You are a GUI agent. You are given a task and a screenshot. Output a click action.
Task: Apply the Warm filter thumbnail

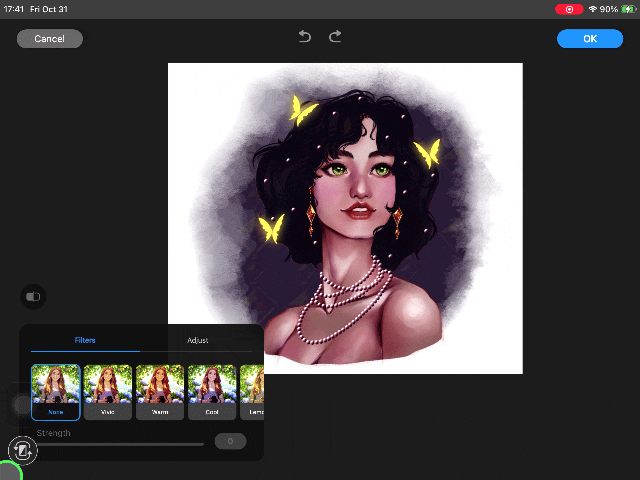(160, 392)
